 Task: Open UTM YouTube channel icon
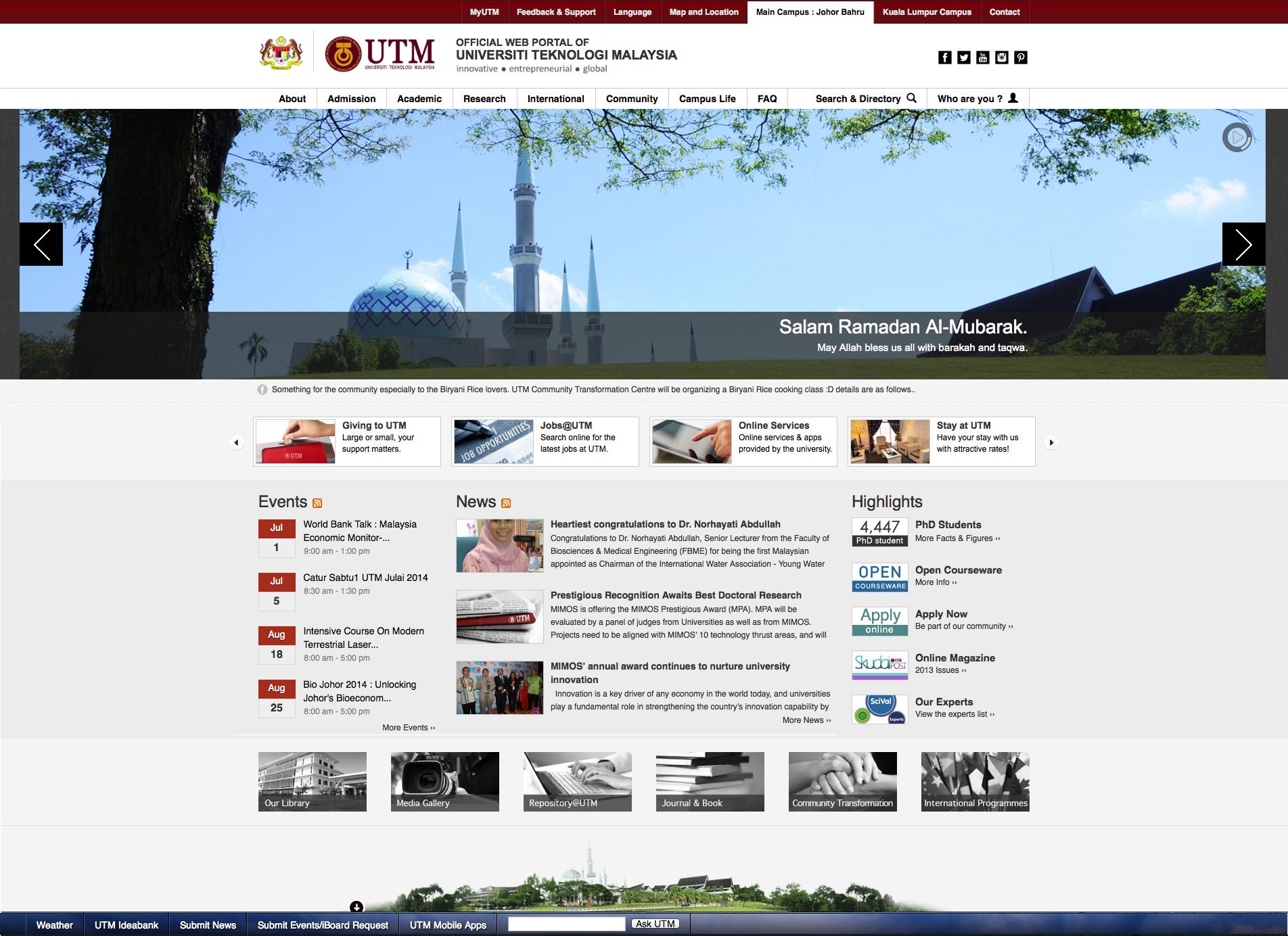983,57
